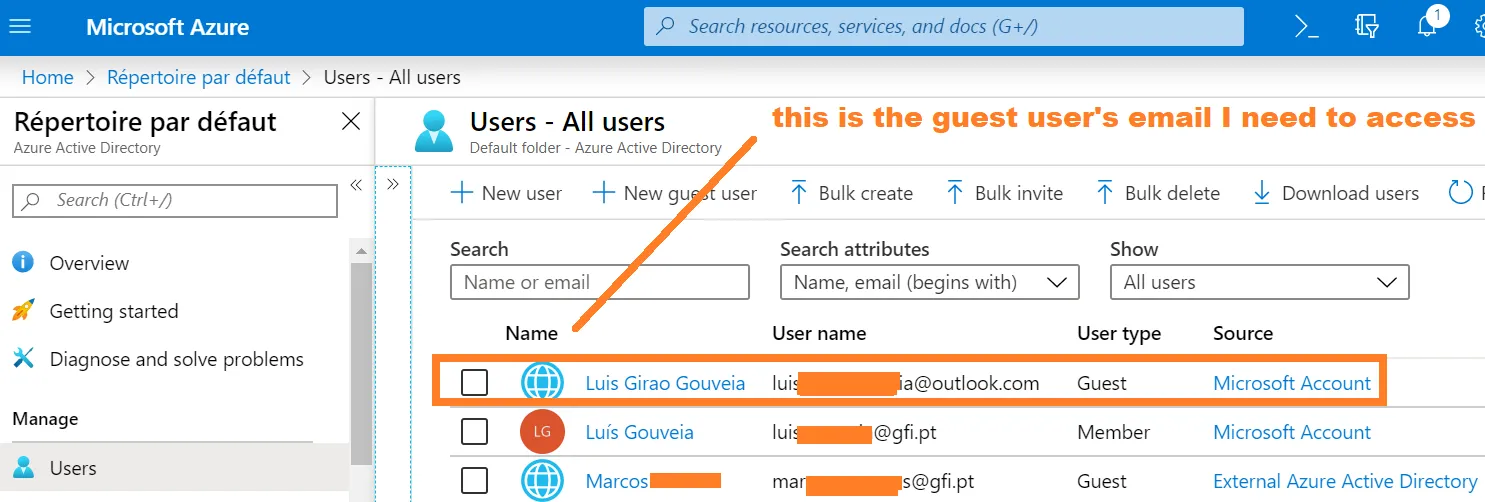This screenshot has width=1485, height=502.
Task: Click the Source column header
Action: click(x=1243, y=333)
